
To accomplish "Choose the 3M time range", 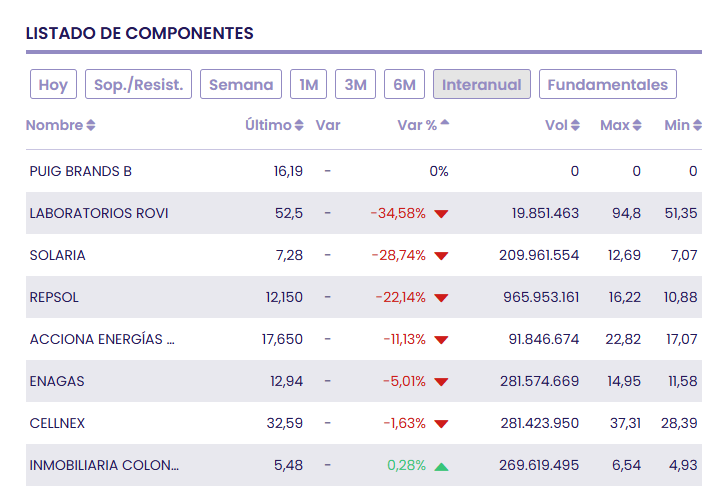I will click(355, 85).
